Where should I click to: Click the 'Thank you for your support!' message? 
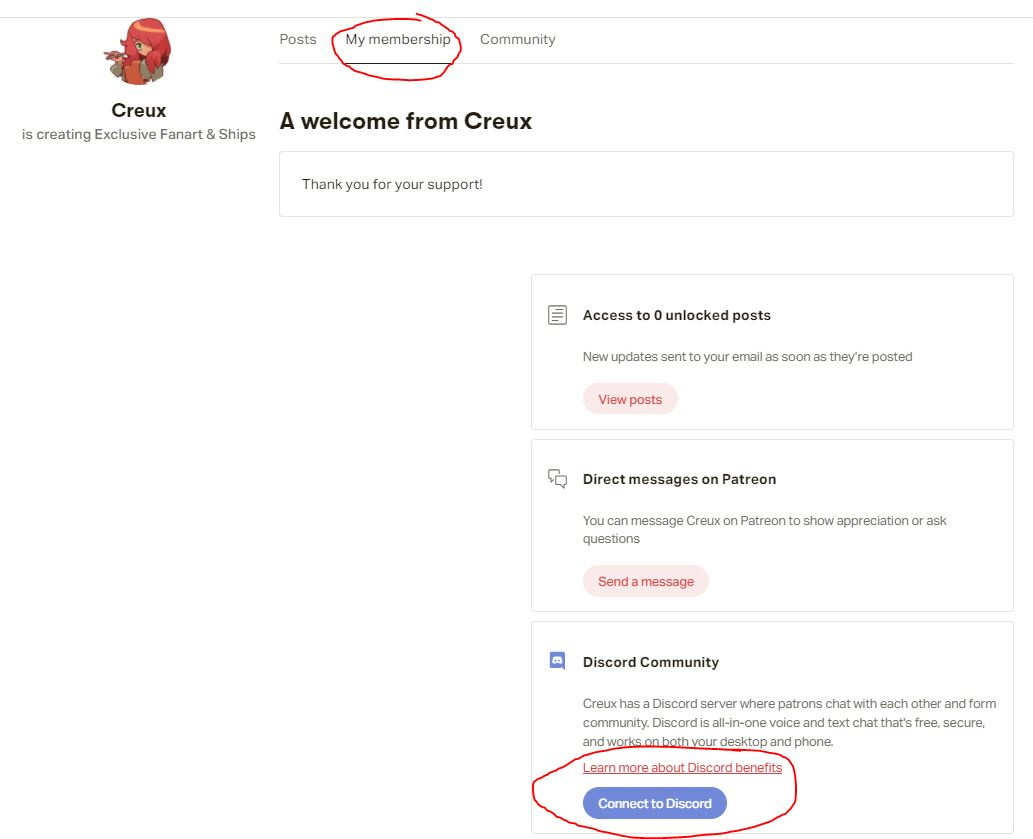[392, 184]
